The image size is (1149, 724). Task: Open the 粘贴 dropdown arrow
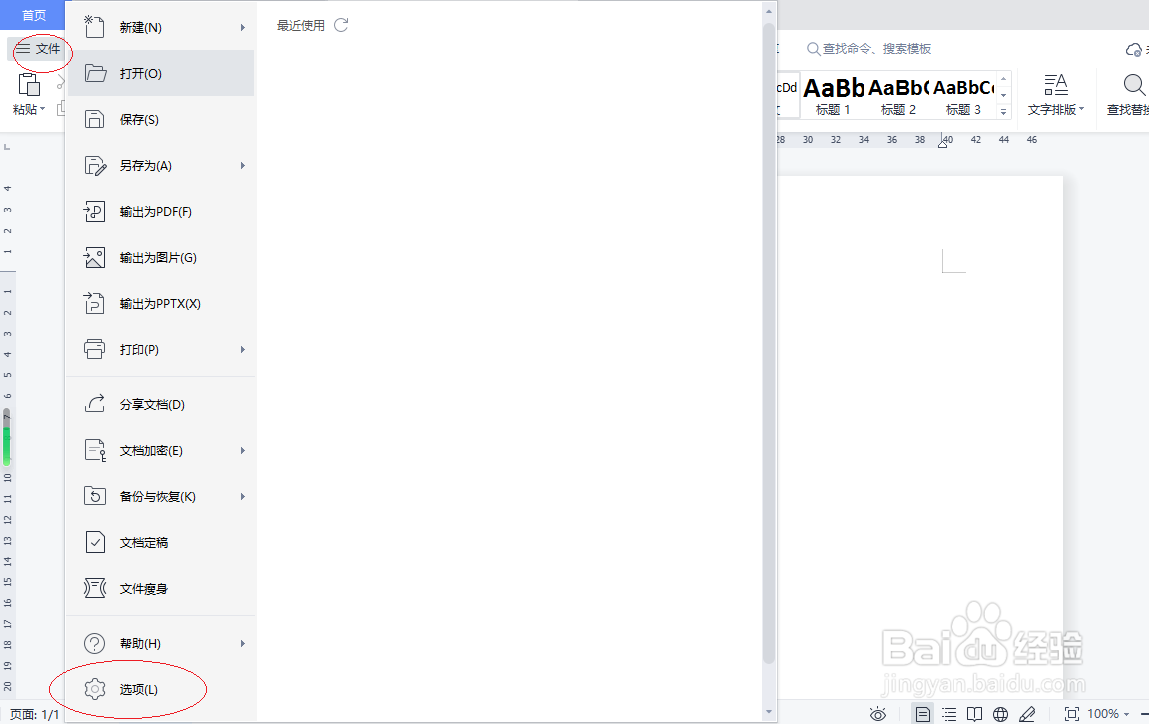43,109
